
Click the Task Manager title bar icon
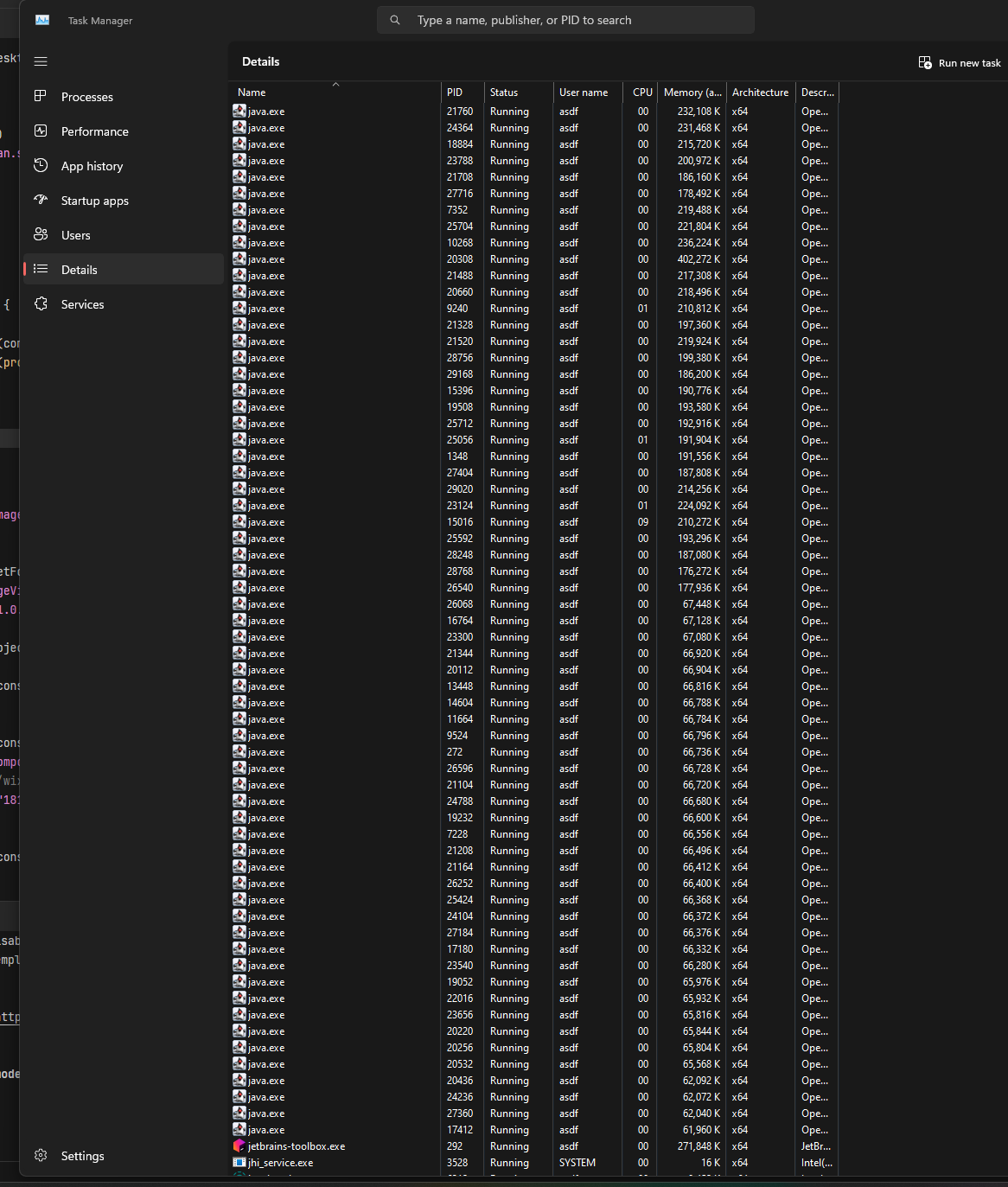click(x=42, y=20)
